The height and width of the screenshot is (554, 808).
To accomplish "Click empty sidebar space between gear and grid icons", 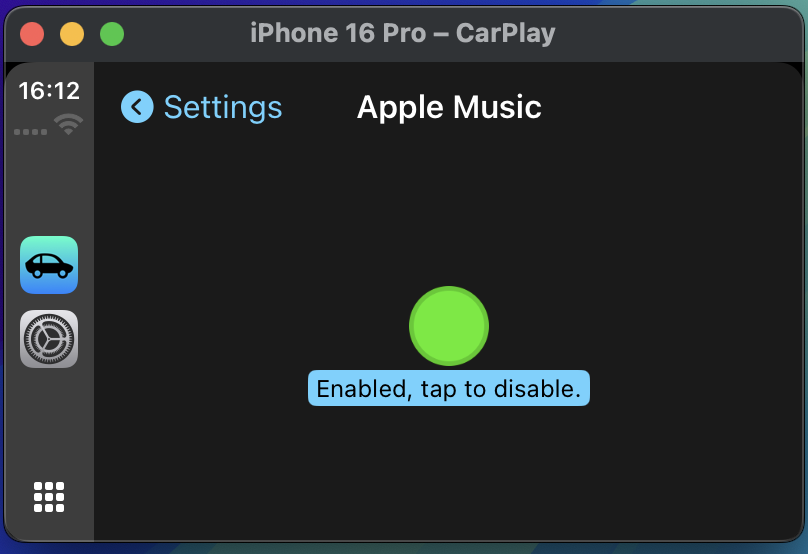I will [49, 425].
